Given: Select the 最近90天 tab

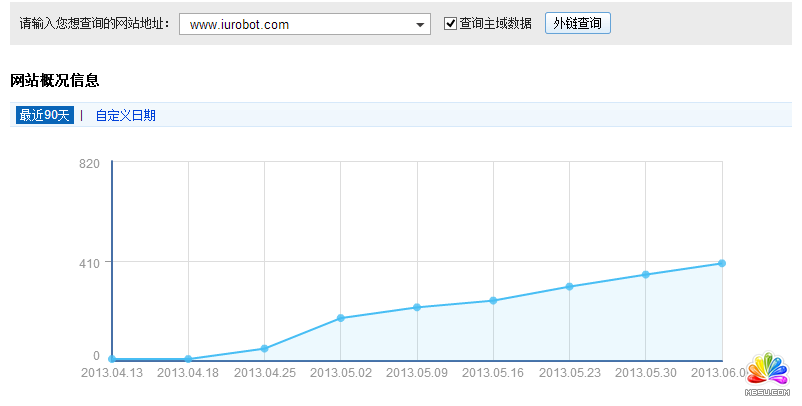Looking at the screenshot, I should [45, 115].
